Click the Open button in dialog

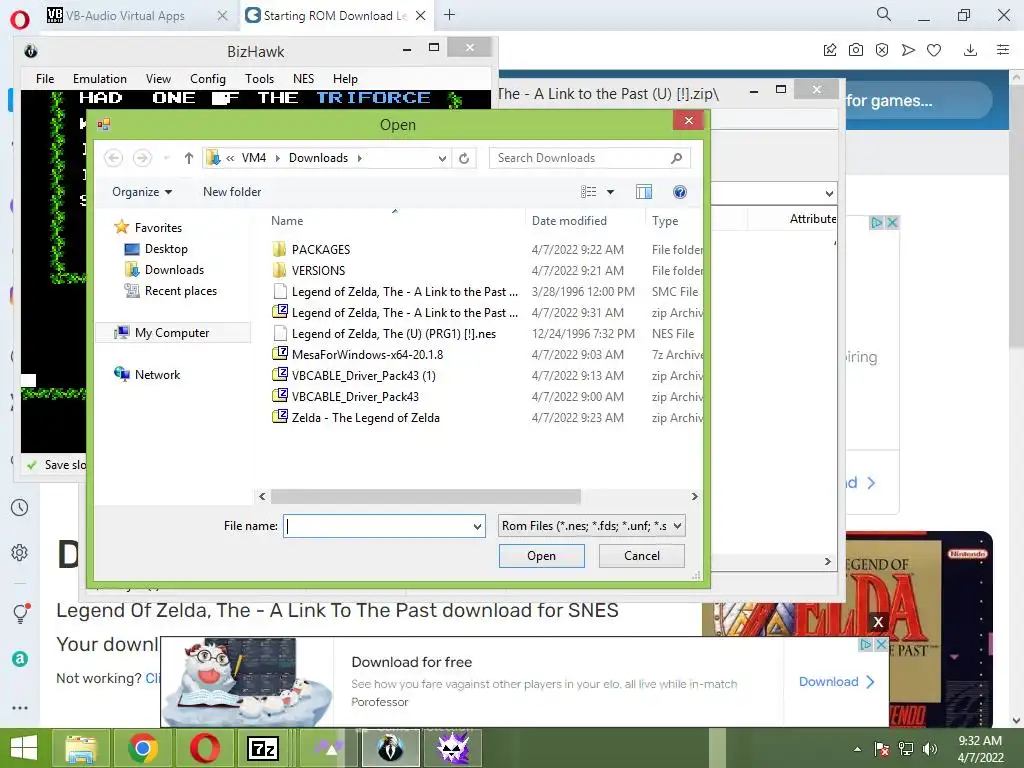coord(541,556)
